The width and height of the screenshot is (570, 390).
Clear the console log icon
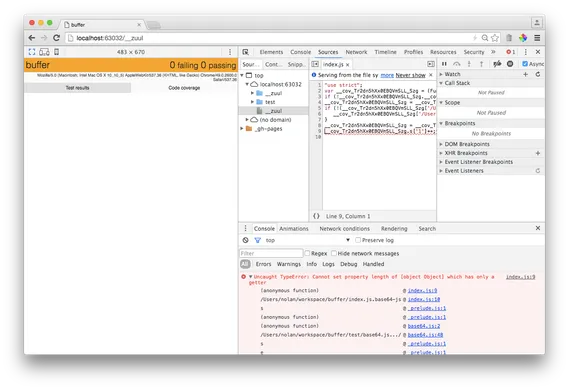(x=246, y=240)
